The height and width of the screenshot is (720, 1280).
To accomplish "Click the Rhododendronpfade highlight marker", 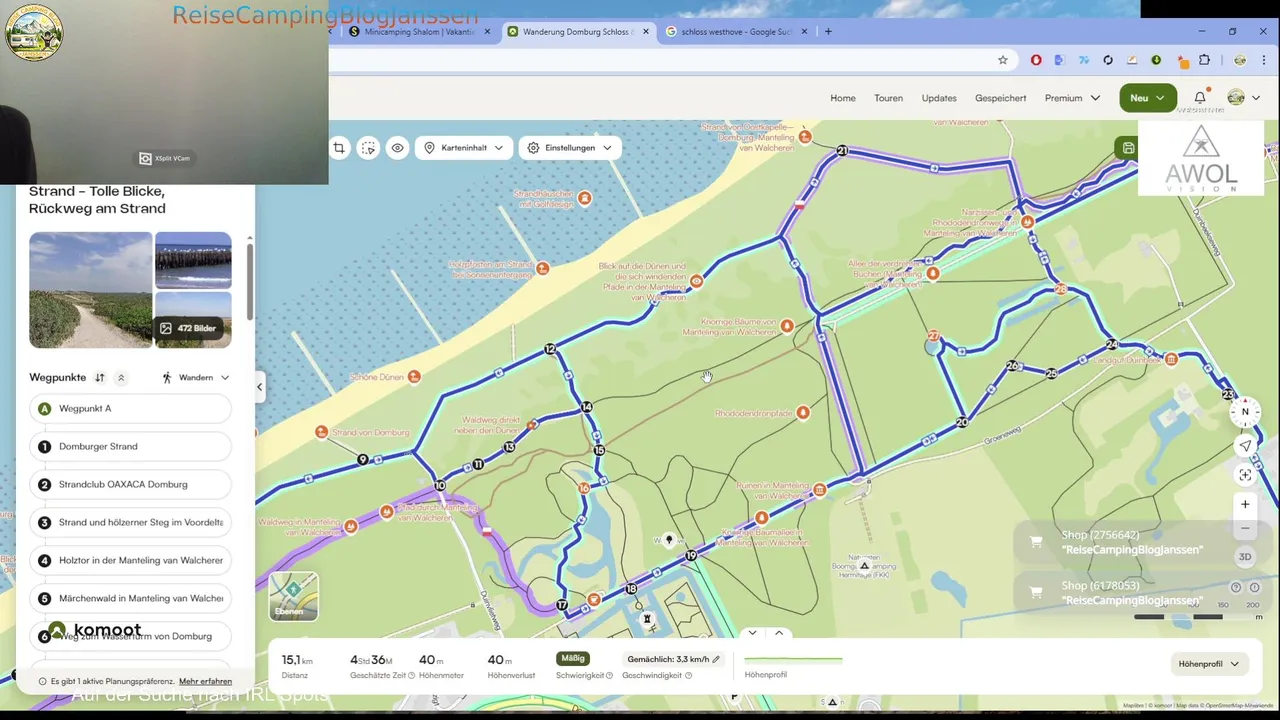I will pos(803,412).
